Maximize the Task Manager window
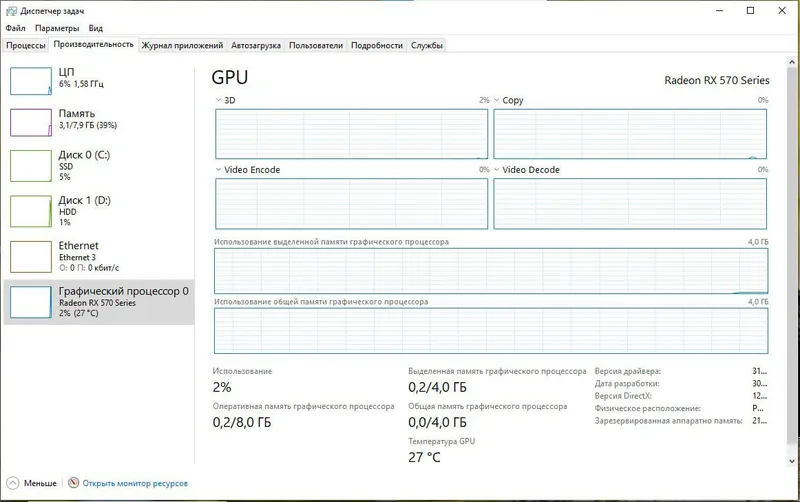 750,10
